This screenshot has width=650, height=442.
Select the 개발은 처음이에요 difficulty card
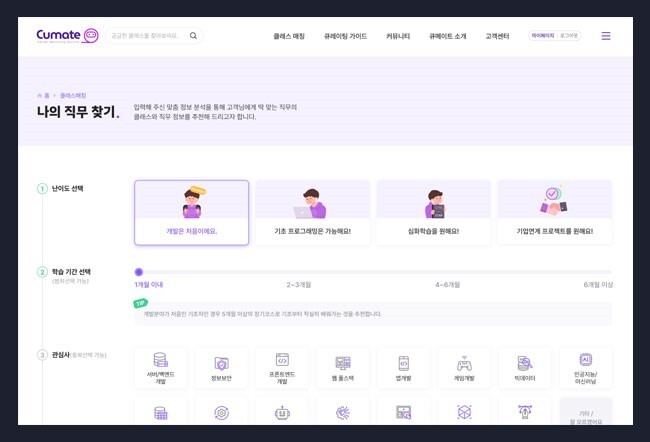(191, 213)
